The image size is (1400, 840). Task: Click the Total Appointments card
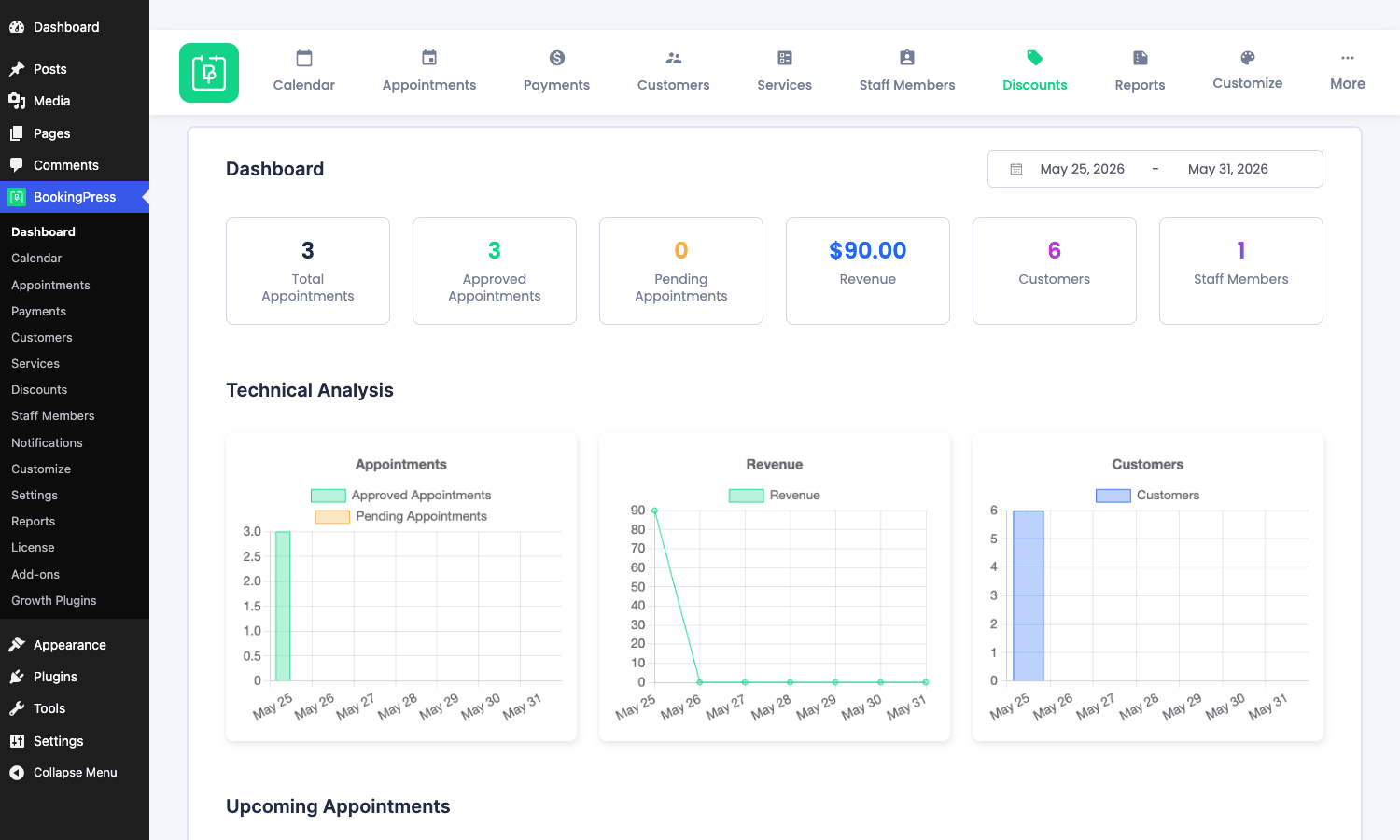[308, 271]
